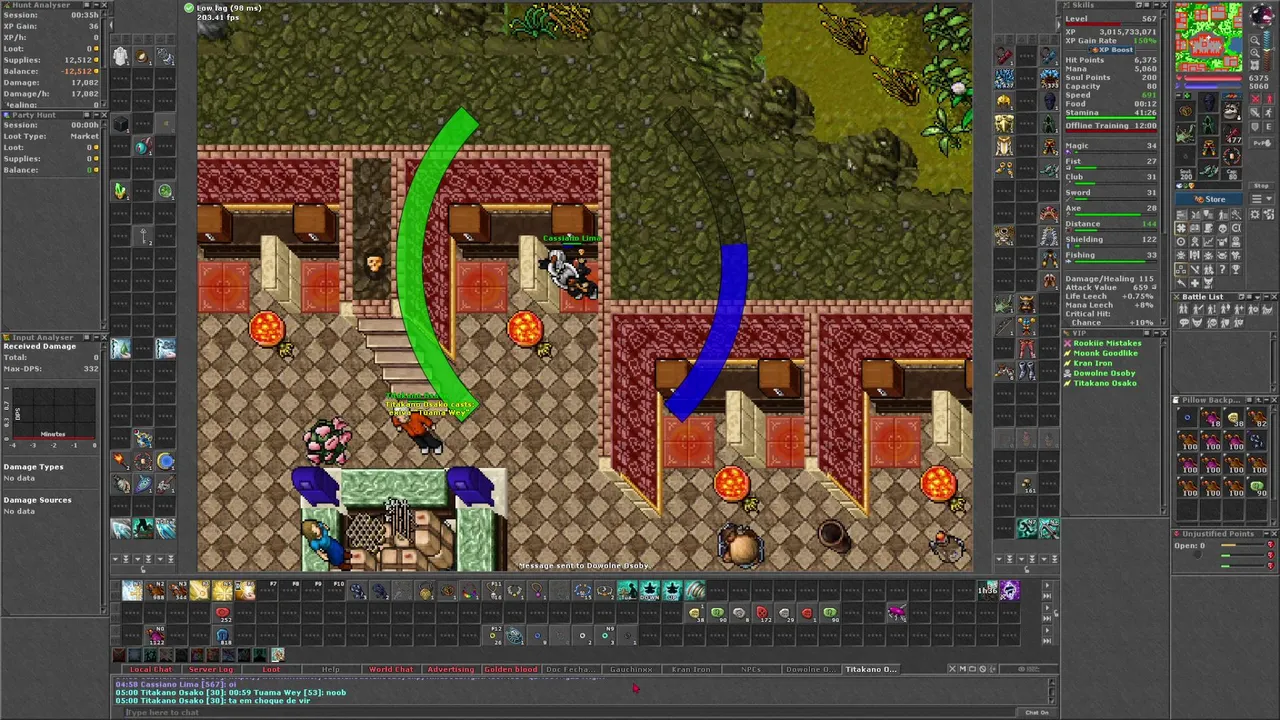Image resolution: width=1280 pixels, height=720 pixels.
Task: Toggle the PvP mode button
Action: (x=1262, y=143)
